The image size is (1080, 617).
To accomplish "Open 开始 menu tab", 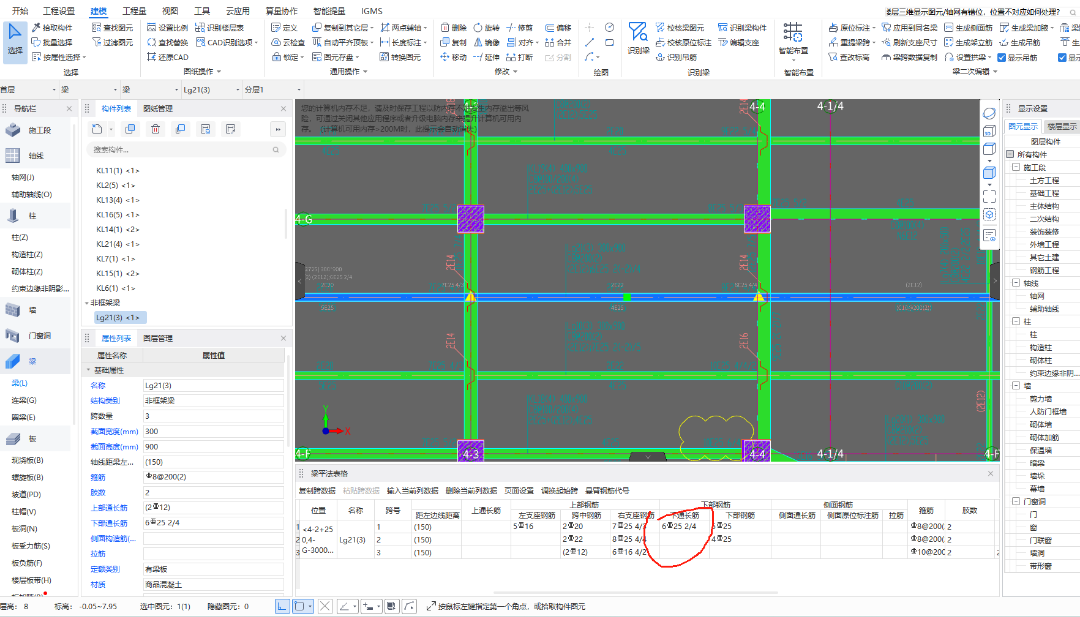I will tap(20, 11).
